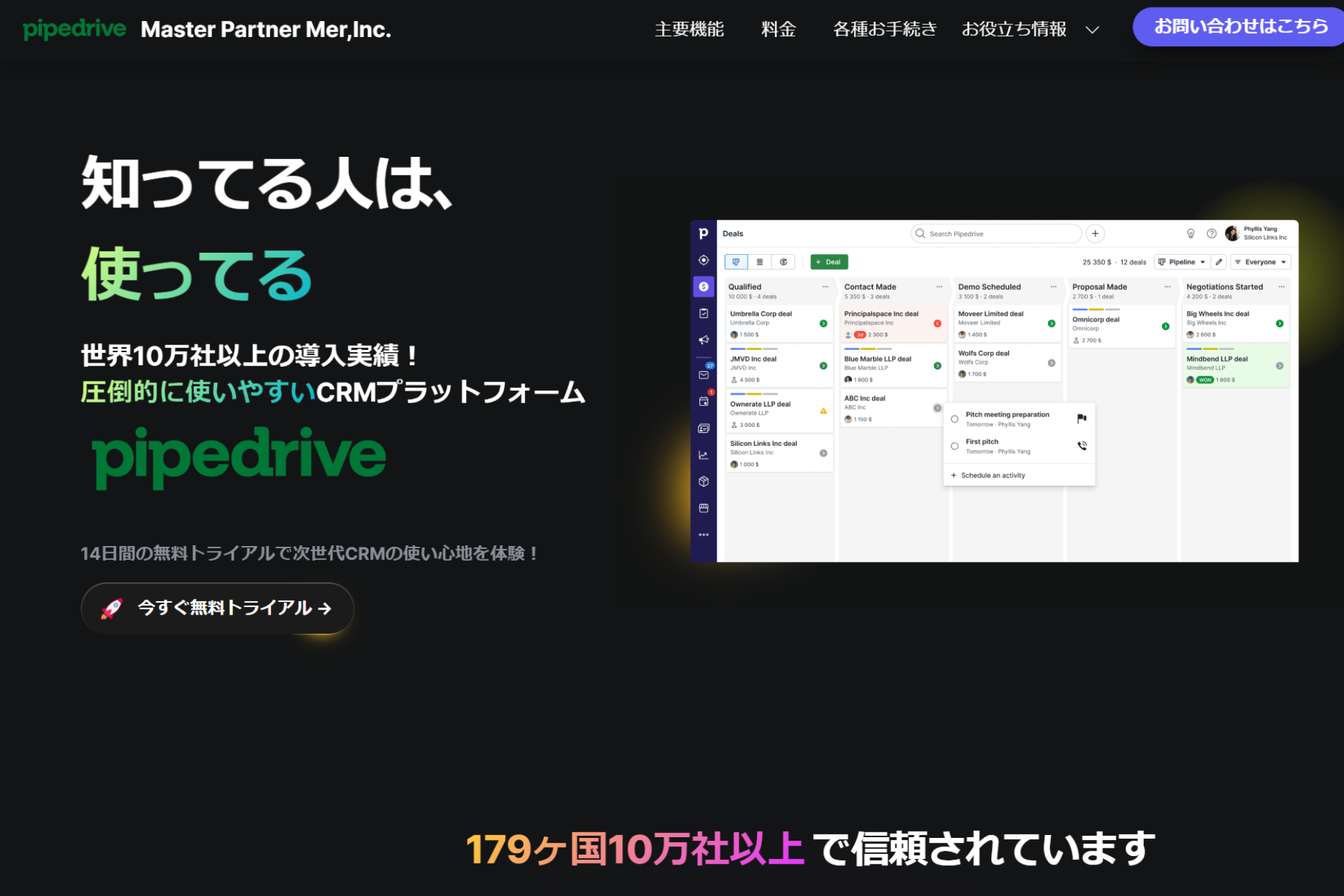This screenshot has height=896, width=1344.
Task: Expand the Pipeline dropdown
Action: (1182, 262)
